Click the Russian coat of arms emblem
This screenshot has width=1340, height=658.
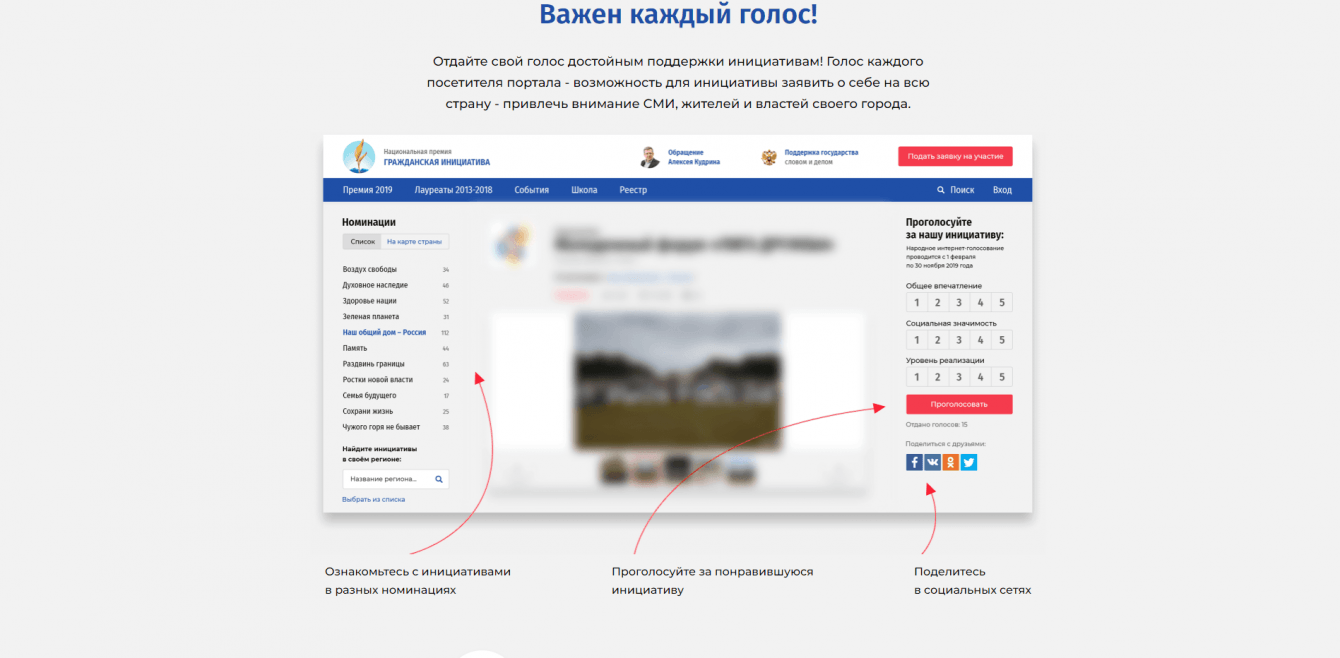pyautogui.click(x=769, y=156)
